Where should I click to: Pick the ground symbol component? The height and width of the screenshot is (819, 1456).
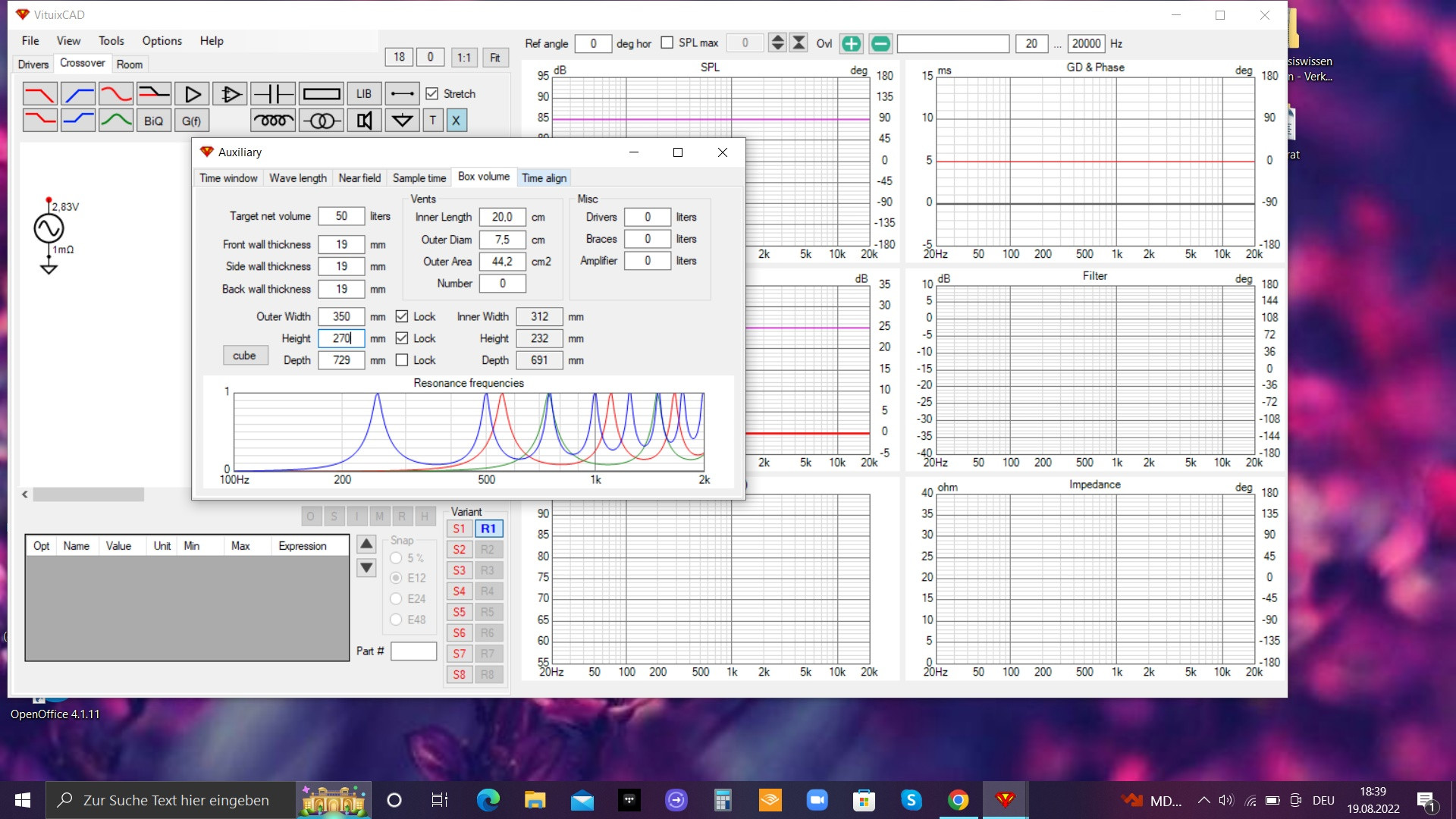tap(402, 121)
